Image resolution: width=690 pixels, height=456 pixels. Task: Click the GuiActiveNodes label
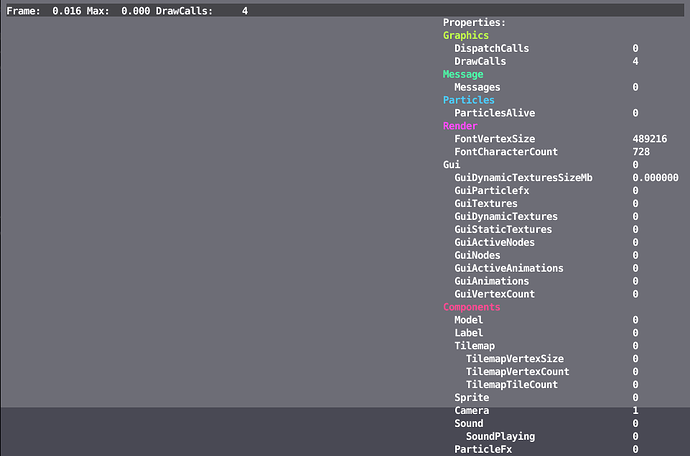tap(494, 242)
